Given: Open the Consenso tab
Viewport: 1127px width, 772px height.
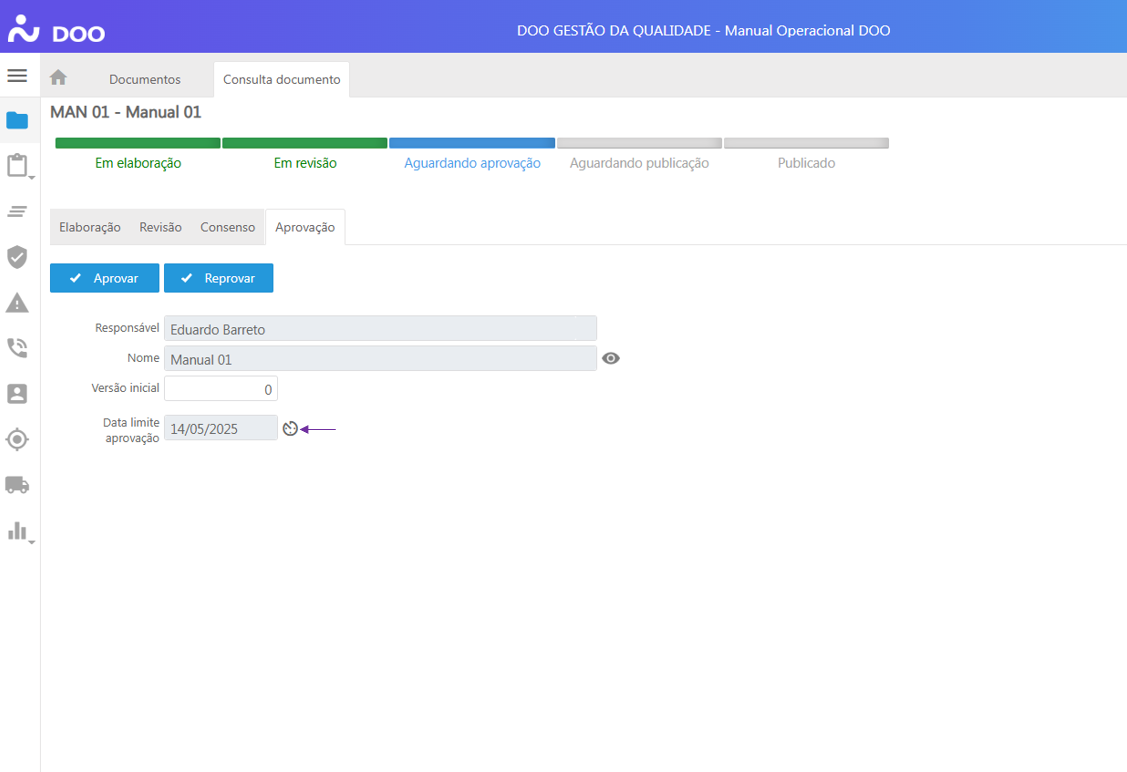Looking at the screenshot, I should [x=228, y=227].
